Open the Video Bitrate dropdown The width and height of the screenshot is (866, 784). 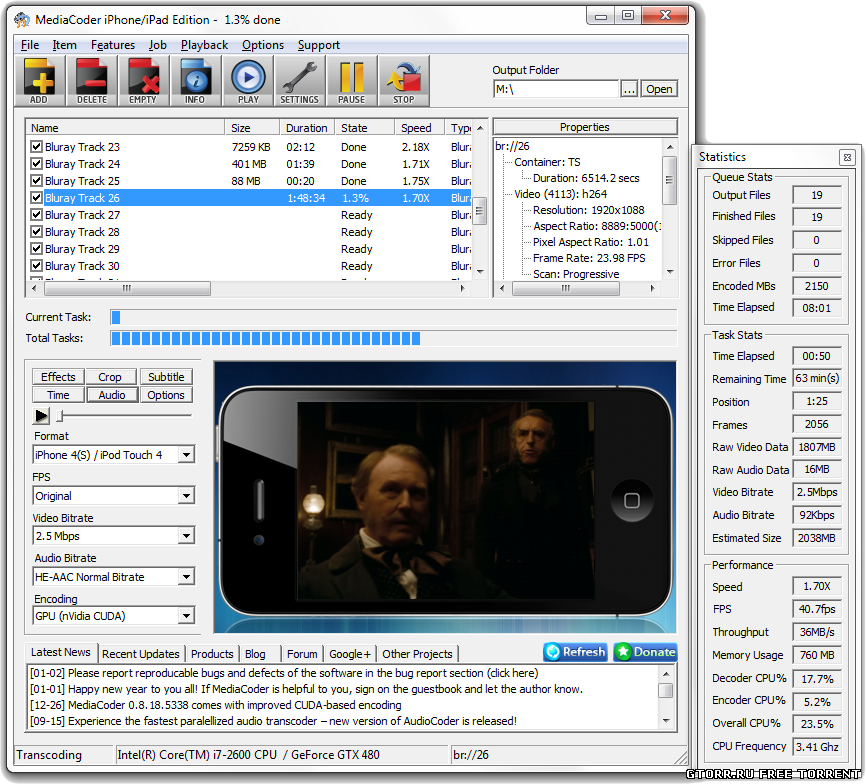[187, 536]
